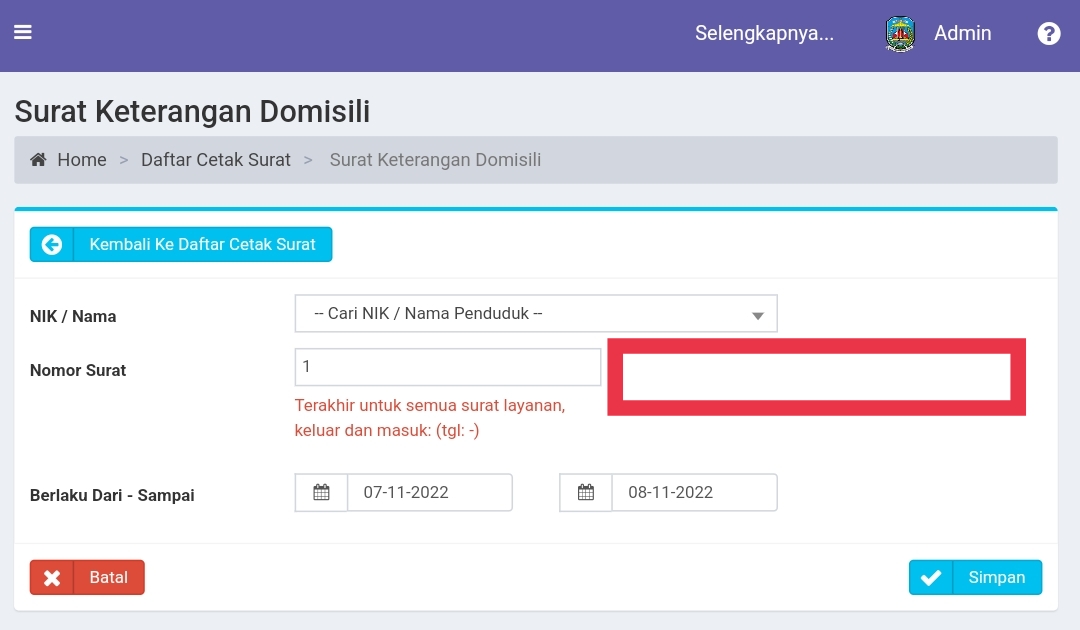This screenshot has width=1080, height=630.
Task: Open the calendar icon beside 08-11-2022
Action: pos(585,492)
